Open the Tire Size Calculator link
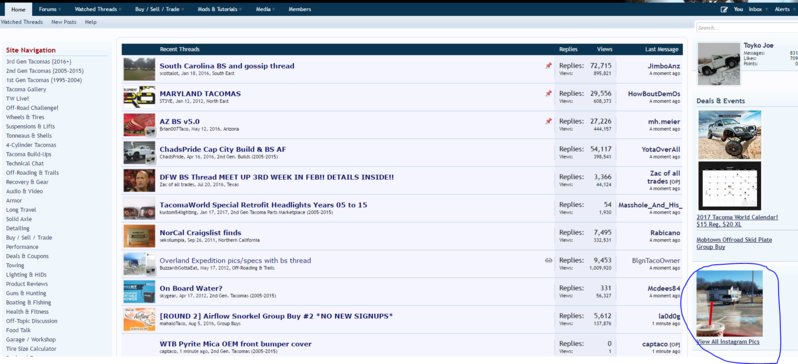 (31, 349)
